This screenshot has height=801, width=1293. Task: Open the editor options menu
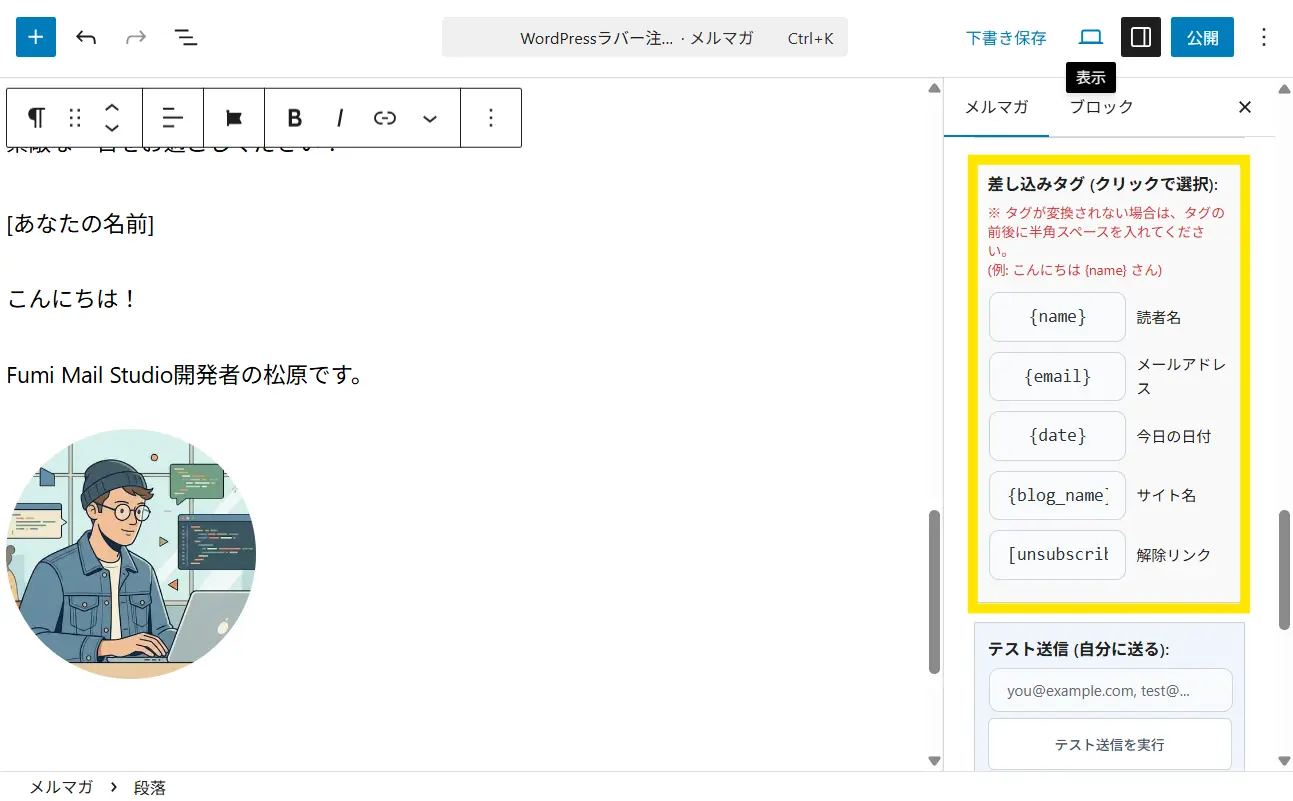tap(1264, 37)
